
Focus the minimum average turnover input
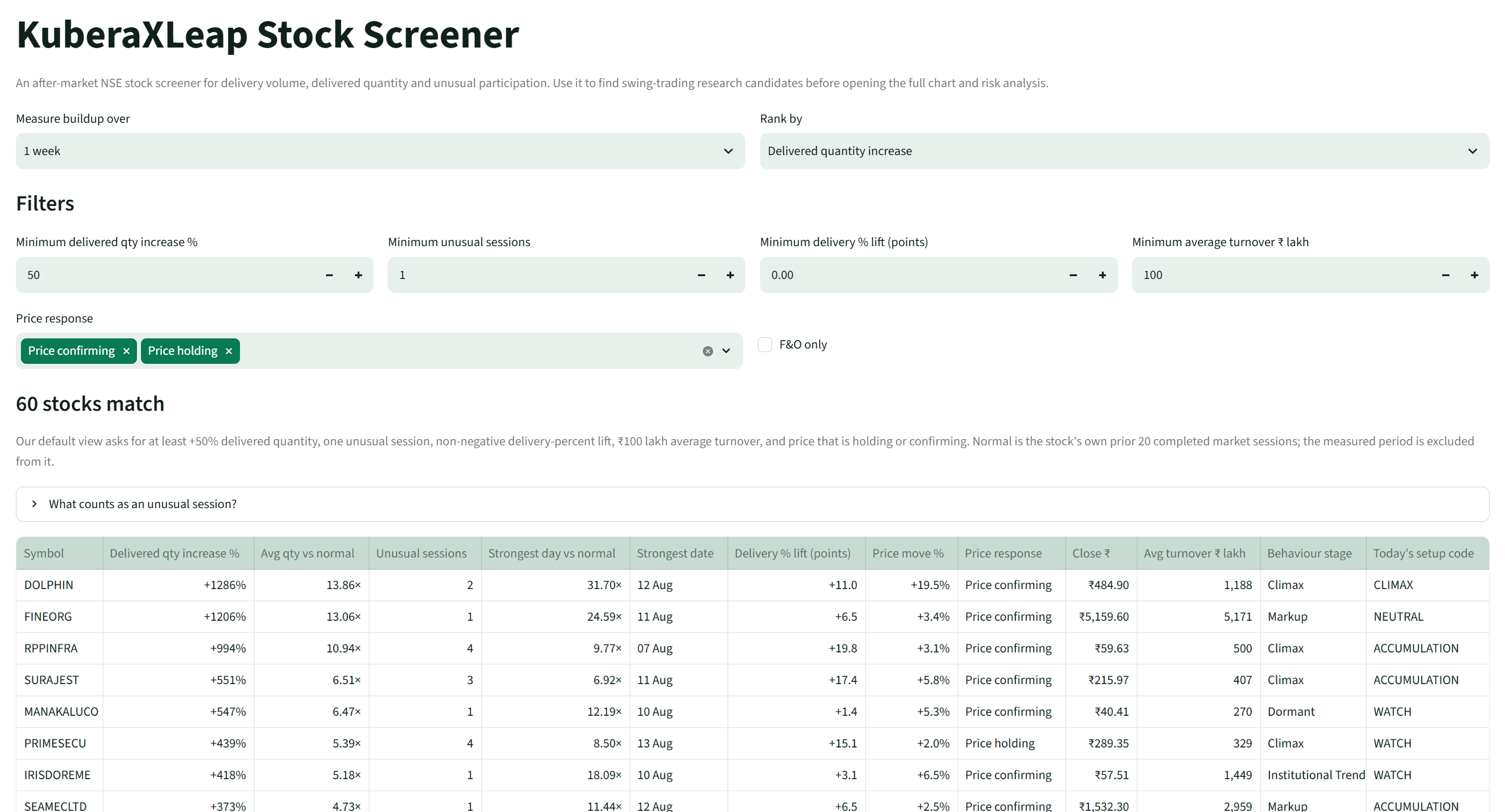pos(1282,274)
